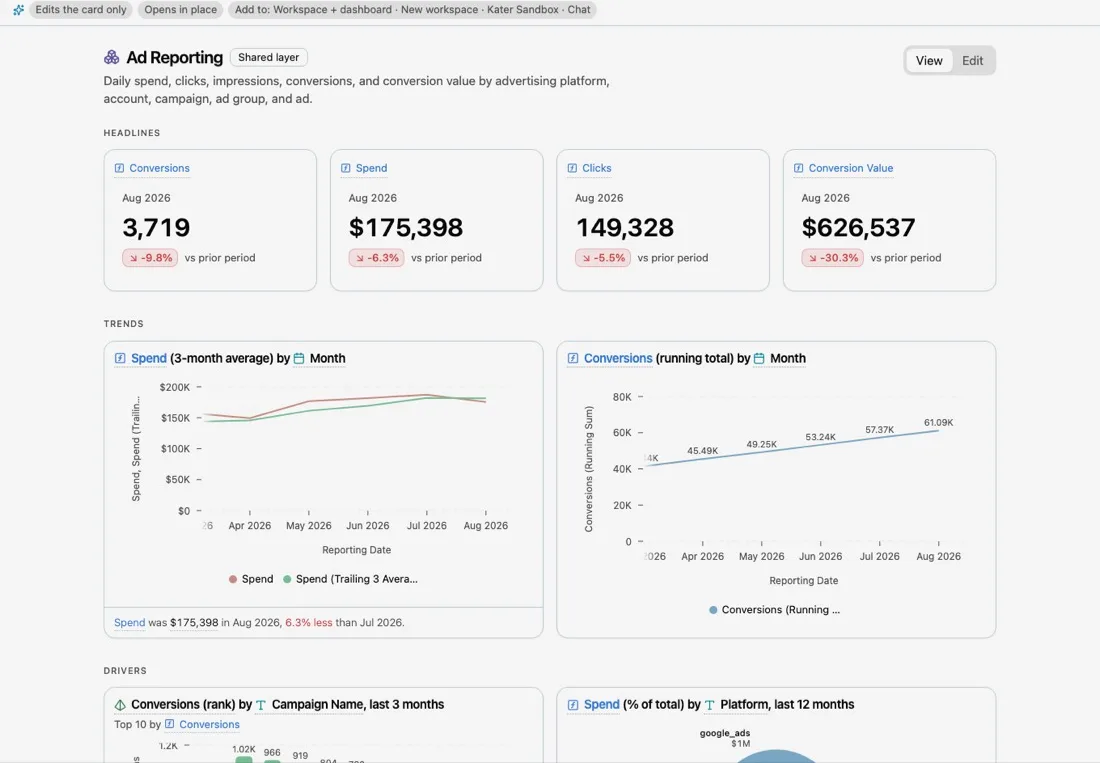1100x763 pixels.
Task: Click the down-arrow in the -9.8% badge
Action: pyautogui.click(x=133, y=258)
